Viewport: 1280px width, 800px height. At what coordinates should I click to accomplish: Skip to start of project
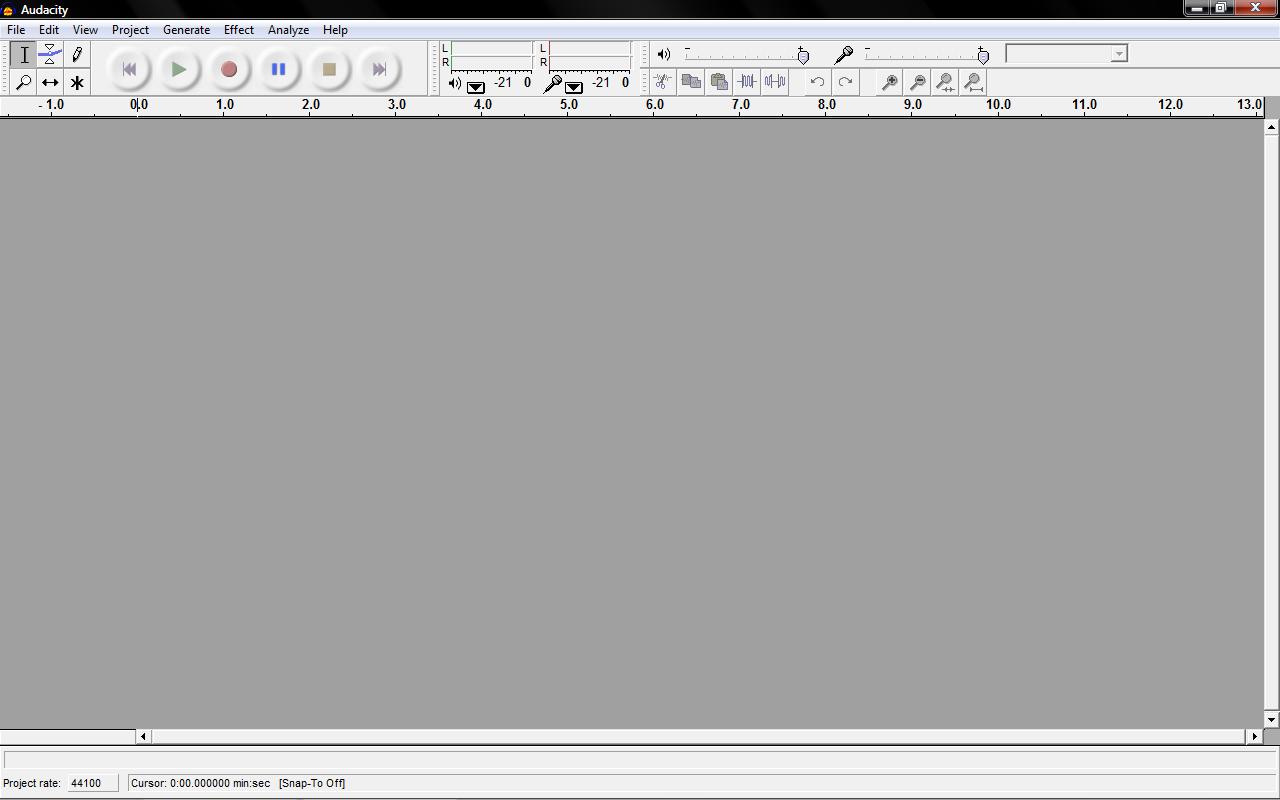pos(129,69)
